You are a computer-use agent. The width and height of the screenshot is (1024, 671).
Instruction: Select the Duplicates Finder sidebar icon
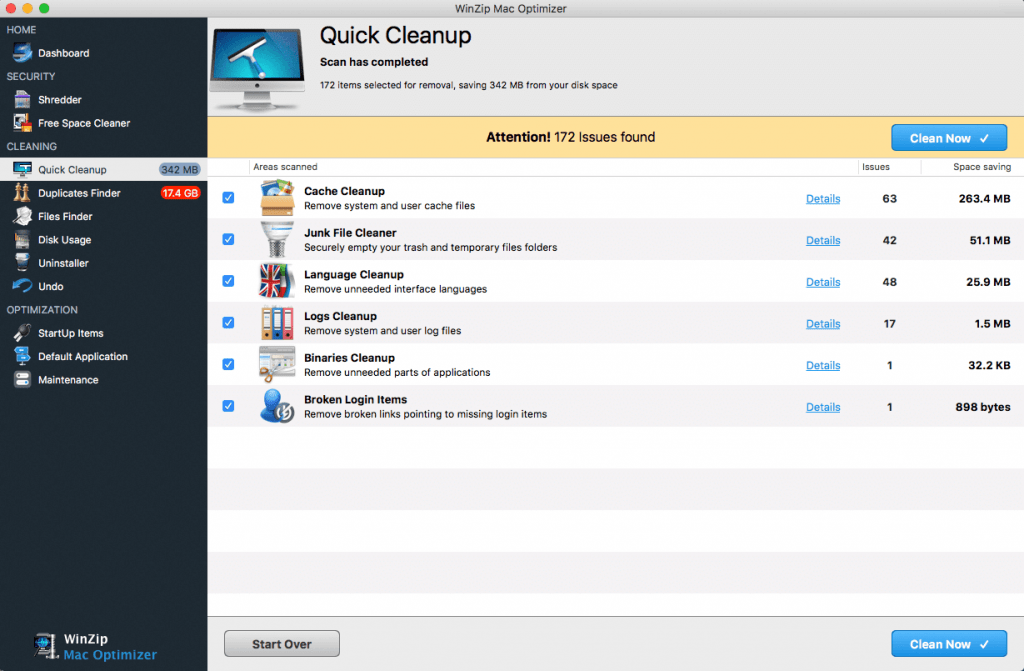pyautogui.click(x=22, y=193)
